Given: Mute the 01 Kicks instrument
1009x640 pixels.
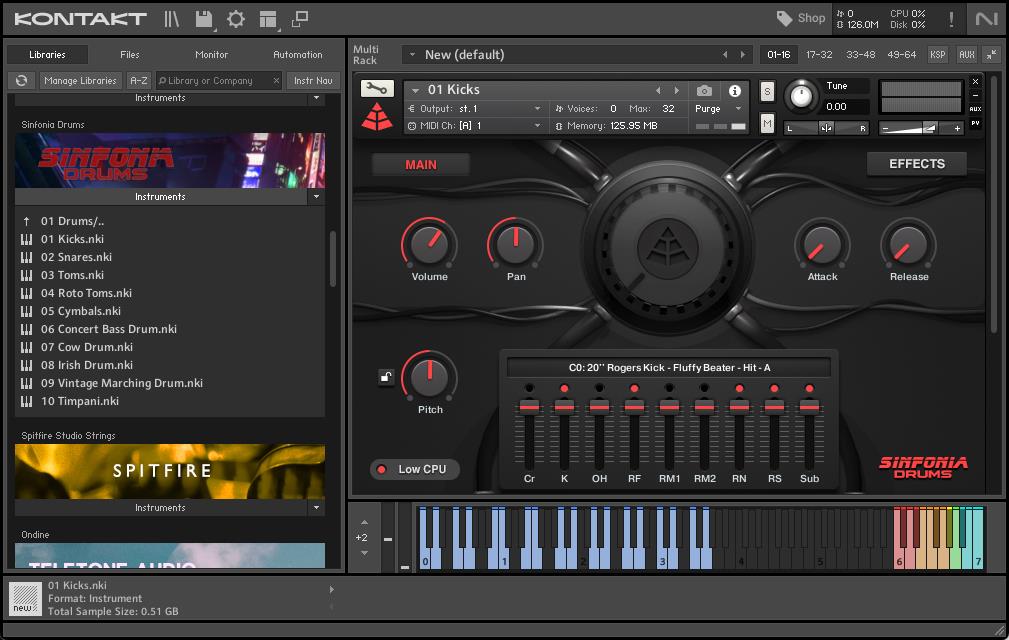Looking at the screenshot, I should click(x=767, y=123).
